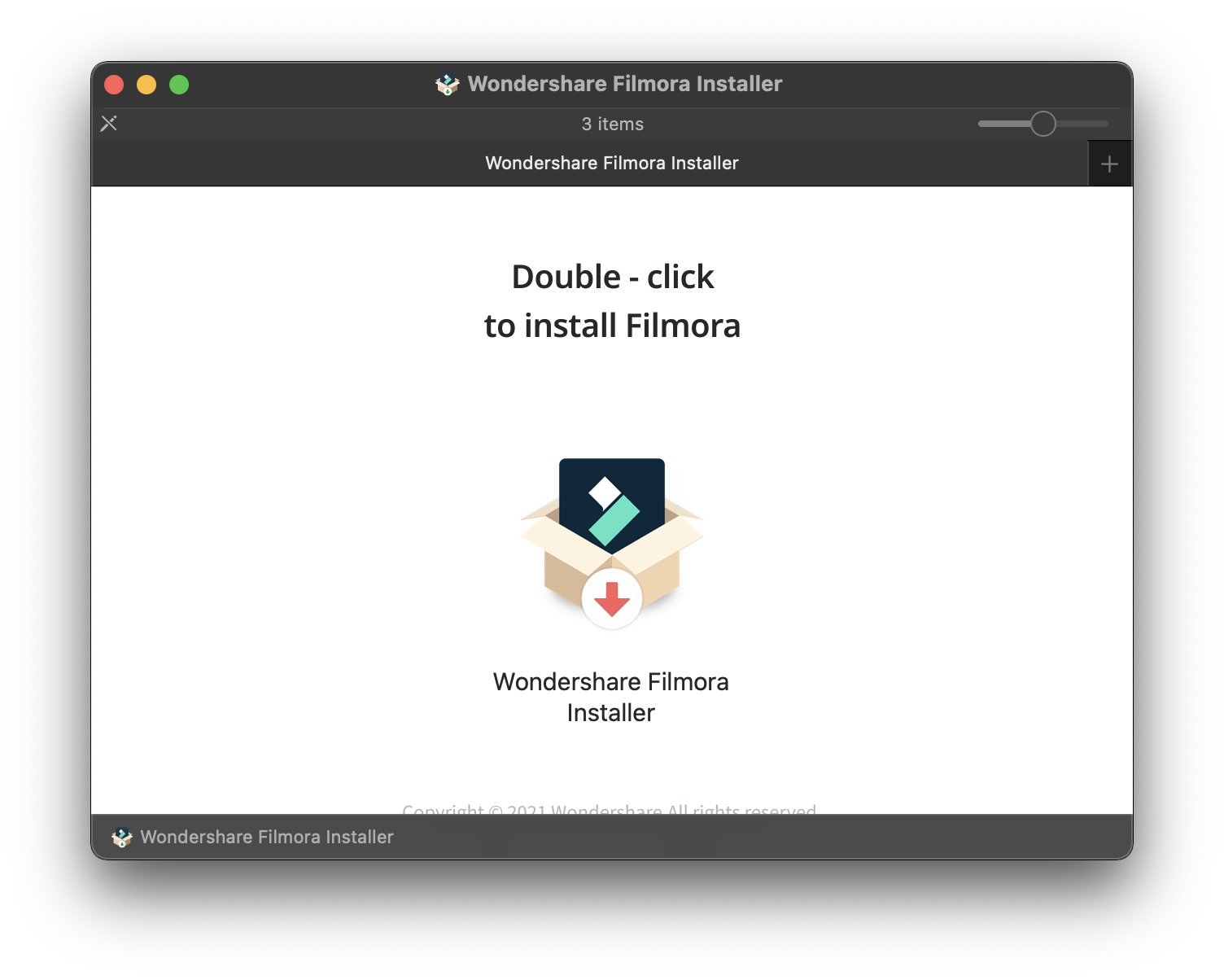Click the Copyright 2021 Wondershare text
Screen dimensions: 1224x980
(610, 810)
